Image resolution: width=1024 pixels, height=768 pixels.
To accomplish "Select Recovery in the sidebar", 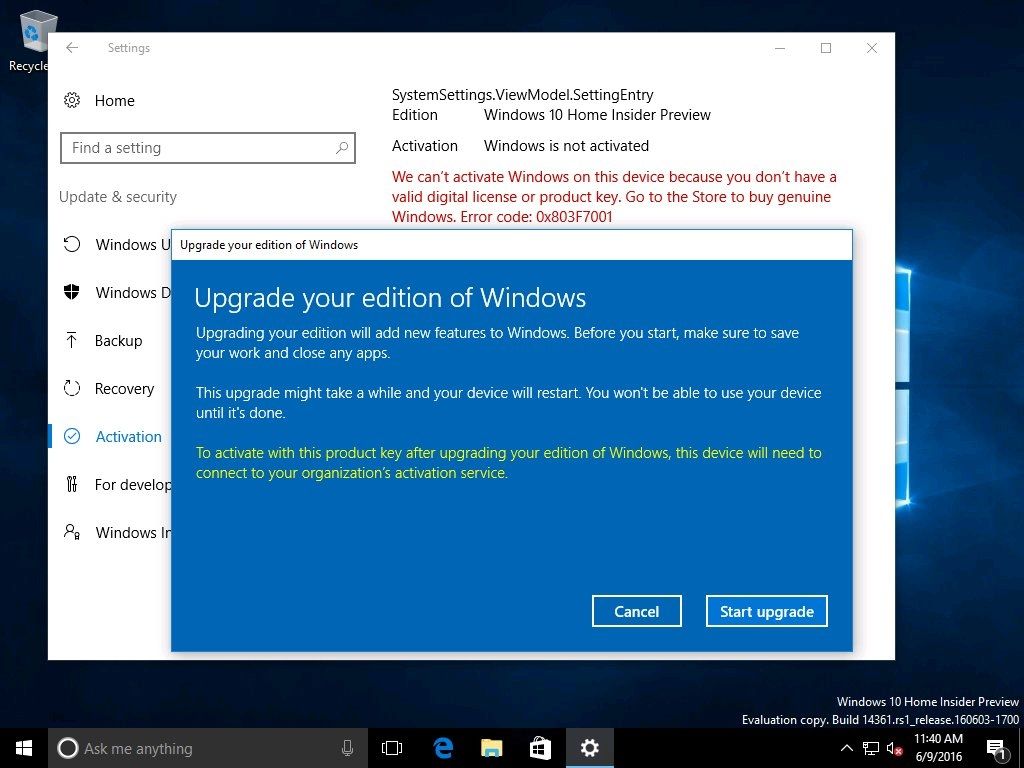I will tap(124, 389).
